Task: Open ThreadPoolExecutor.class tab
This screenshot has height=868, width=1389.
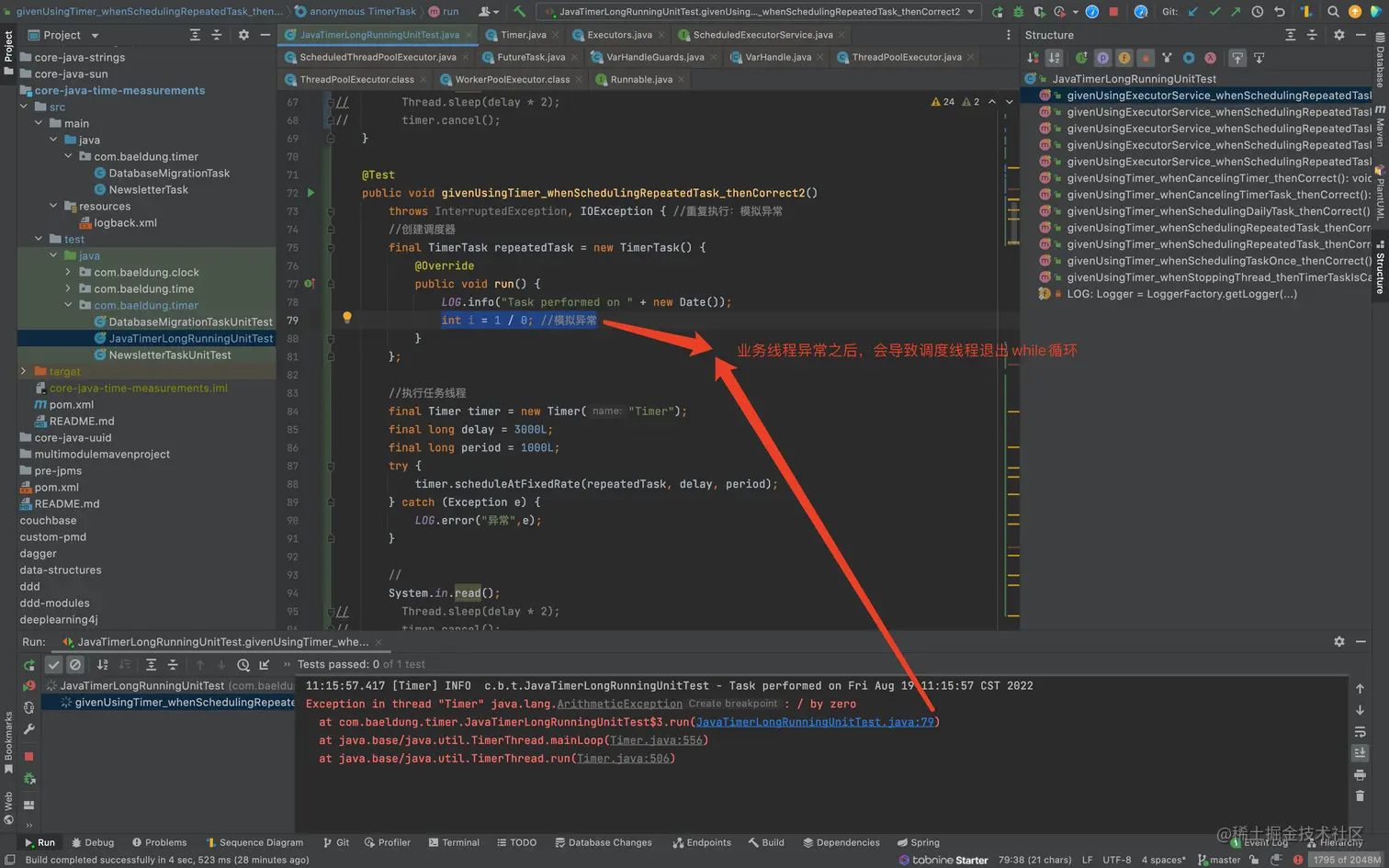Action: (x=356, y=80)
